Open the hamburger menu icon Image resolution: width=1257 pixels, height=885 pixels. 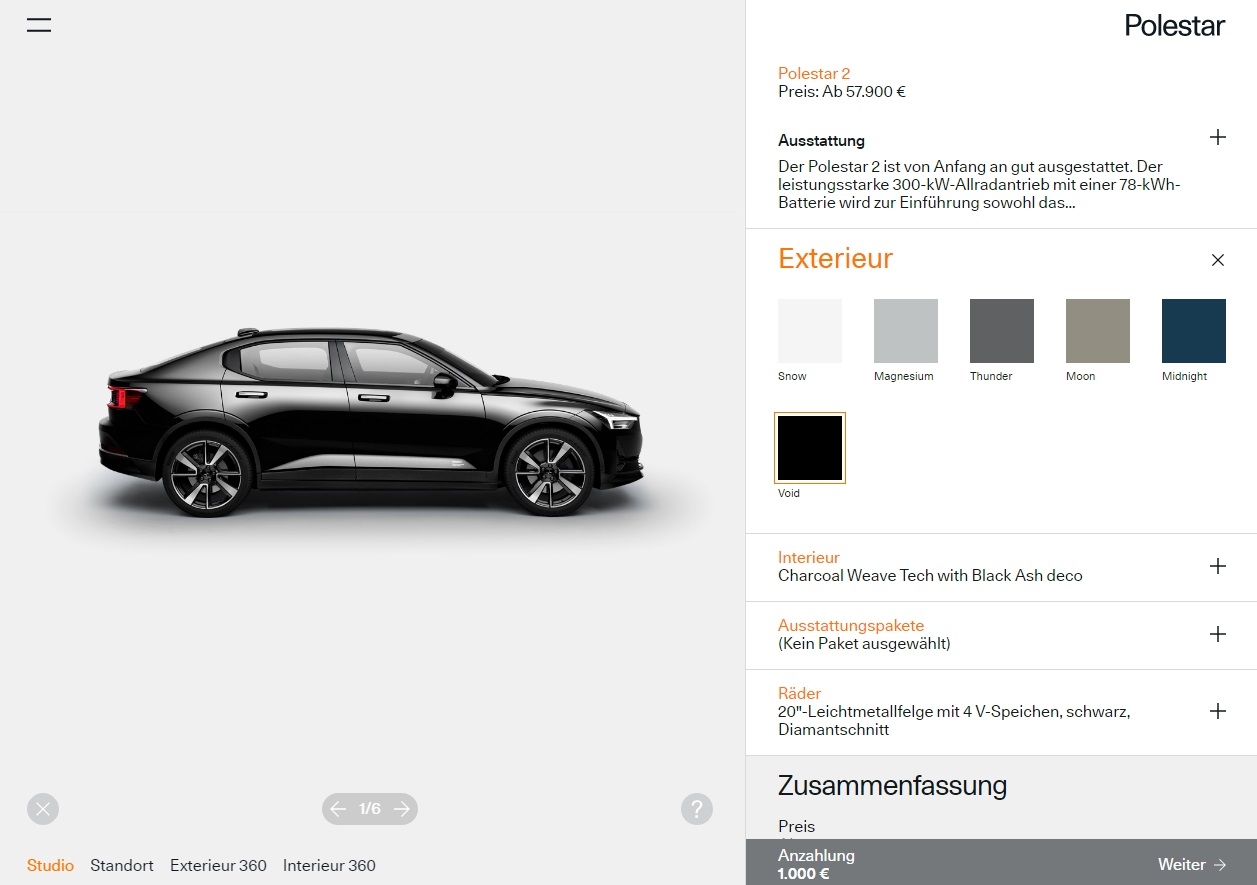coord(39,25)
